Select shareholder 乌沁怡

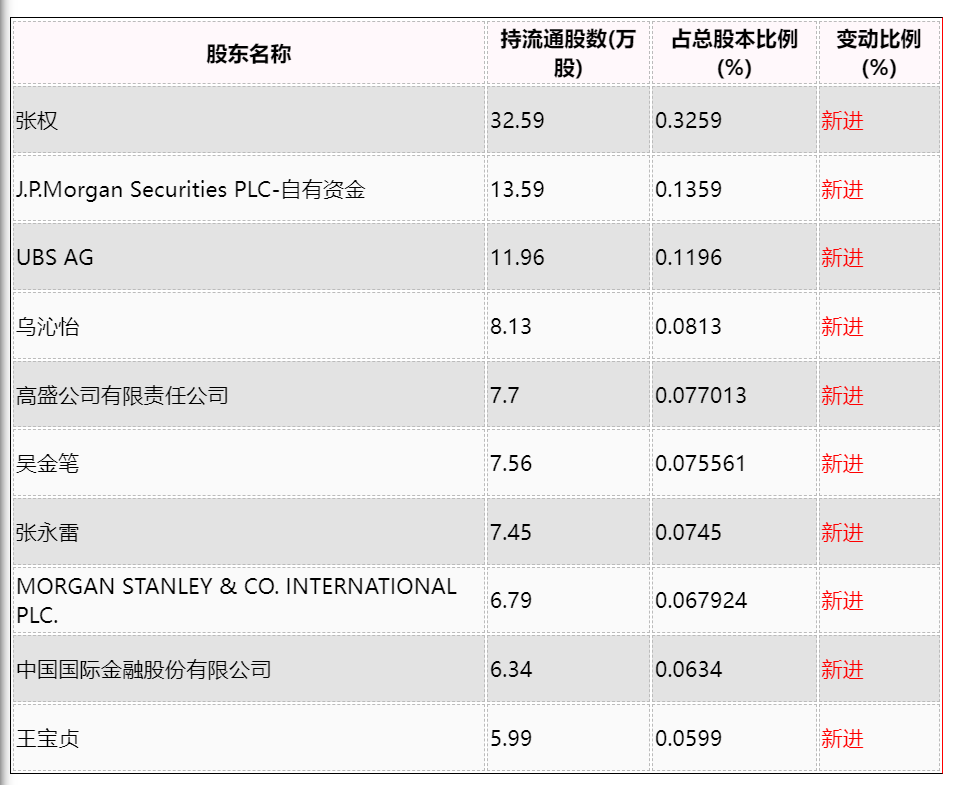click(x=48, y=326)
